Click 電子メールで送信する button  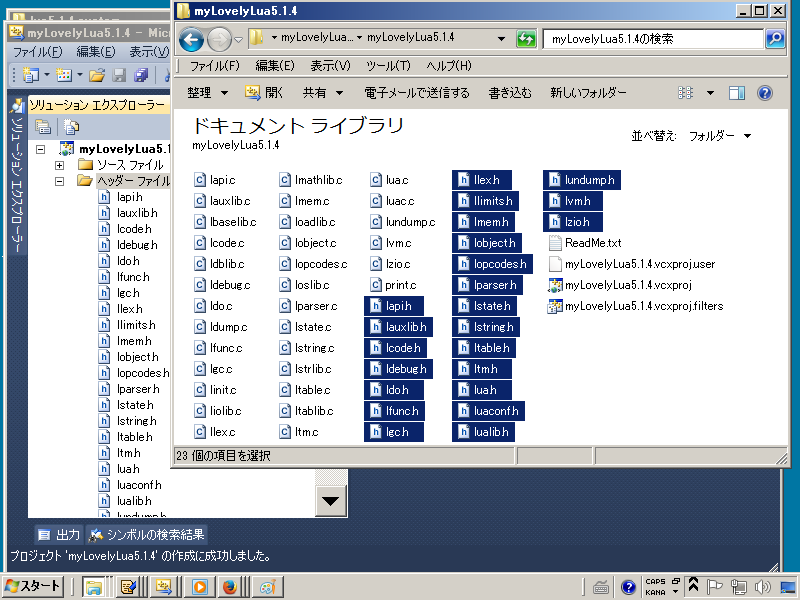click(x=417, y=93)
